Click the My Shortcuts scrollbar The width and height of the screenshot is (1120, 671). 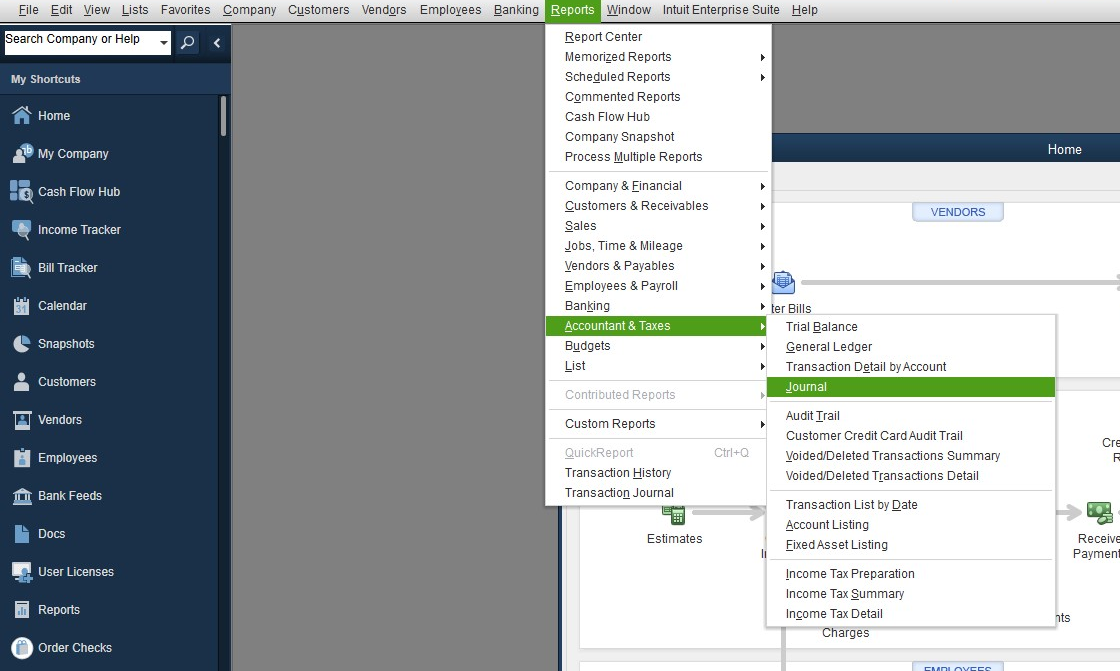[x=223, y=116]
